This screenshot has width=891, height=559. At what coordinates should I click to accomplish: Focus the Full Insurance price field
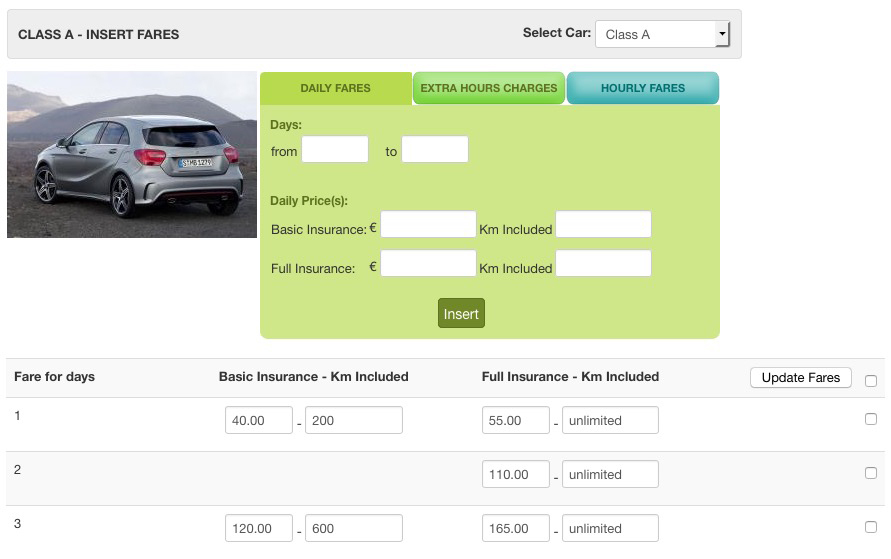pyautogui.click(x=428, y=263)
